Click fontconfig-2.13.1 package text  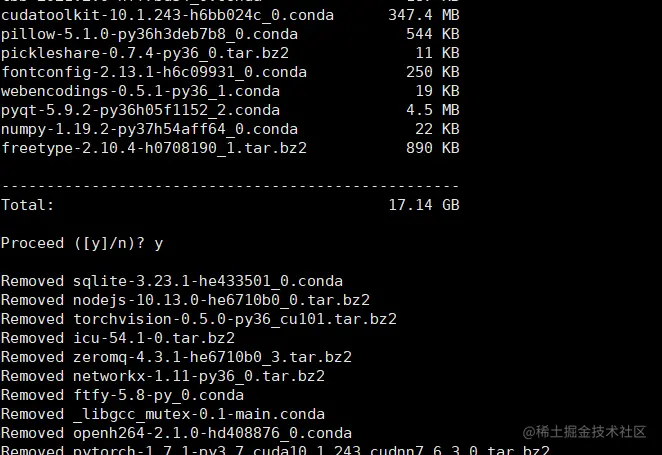154,72
